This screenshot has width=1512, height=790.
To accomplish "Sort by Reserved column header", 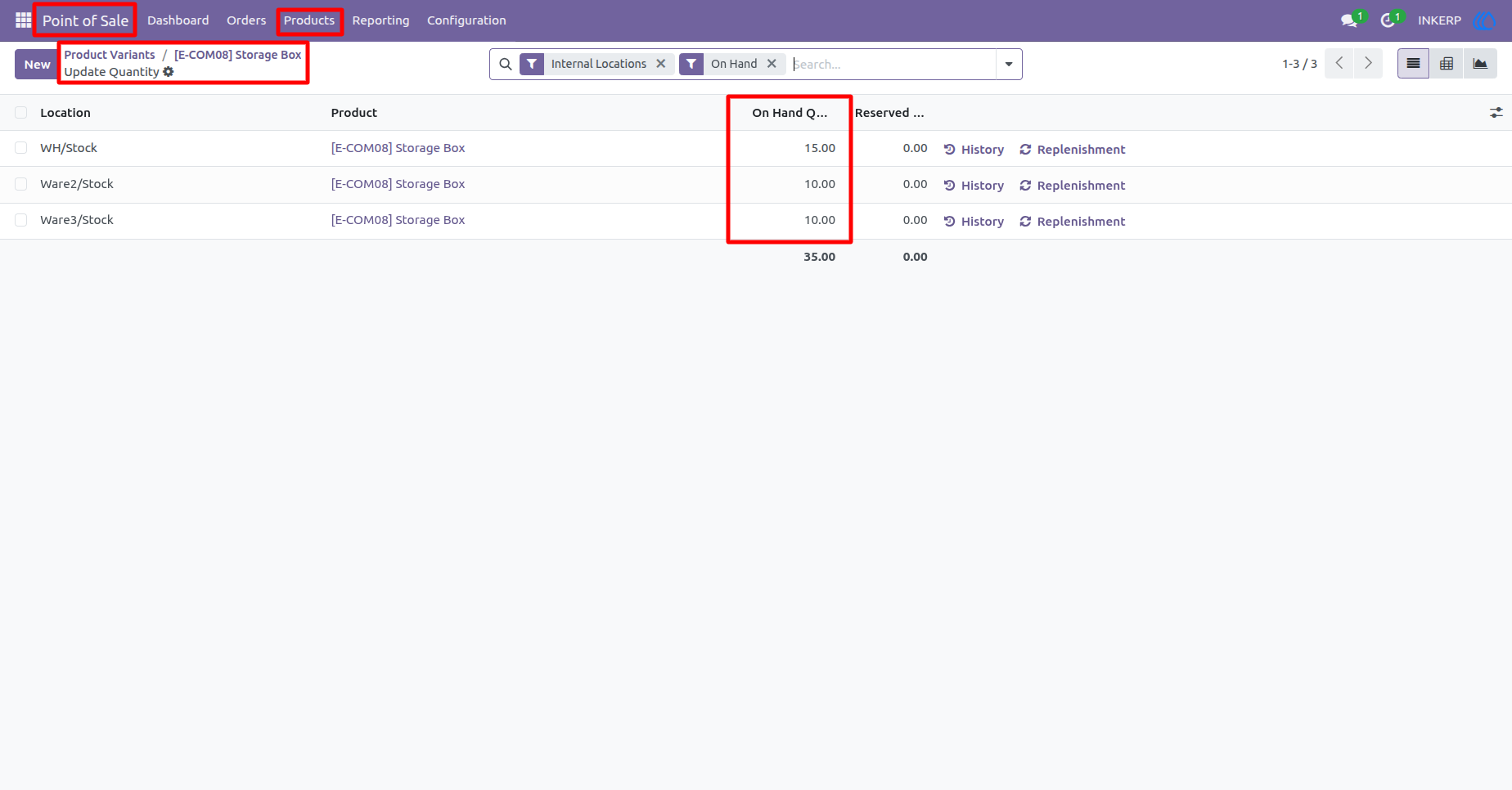I will [889, 113].
